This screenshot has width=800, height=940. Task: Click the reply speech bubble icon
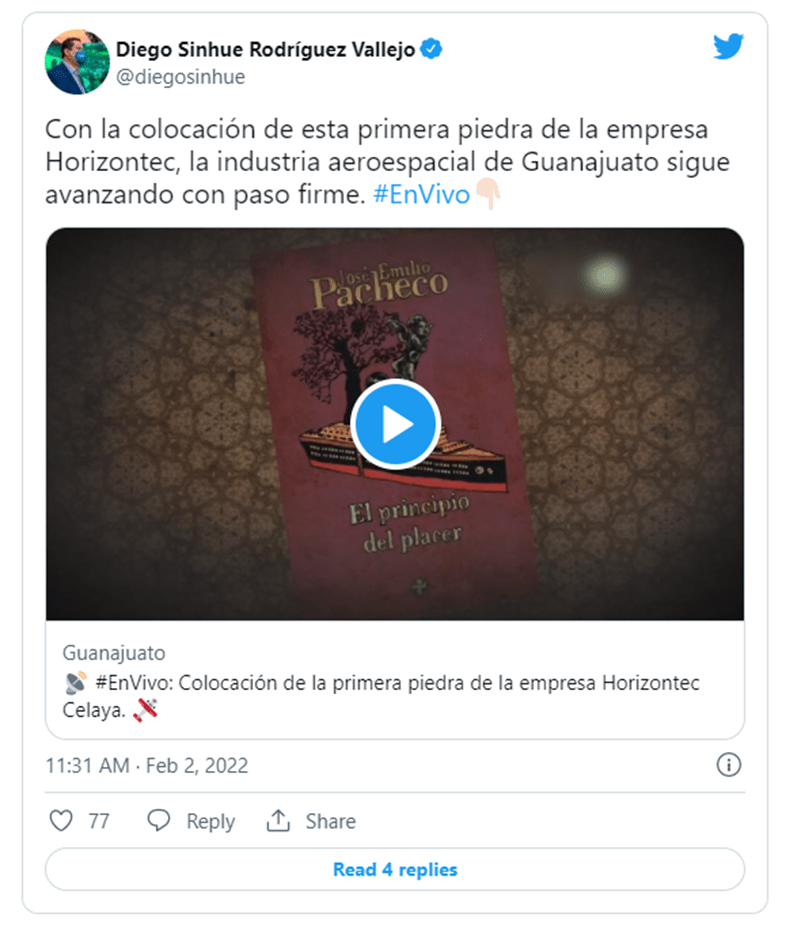click(x=159, y=820)
